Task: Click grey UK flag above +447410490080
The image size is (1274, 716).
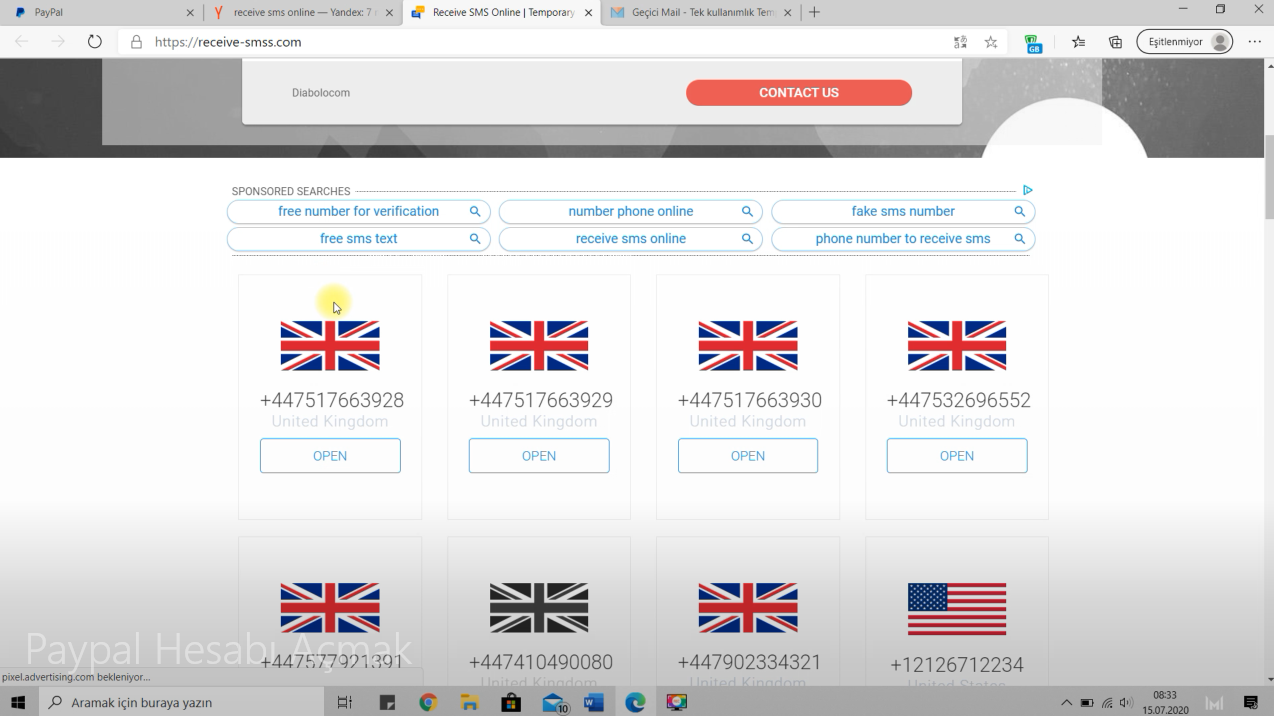Action: click(539, 609)
